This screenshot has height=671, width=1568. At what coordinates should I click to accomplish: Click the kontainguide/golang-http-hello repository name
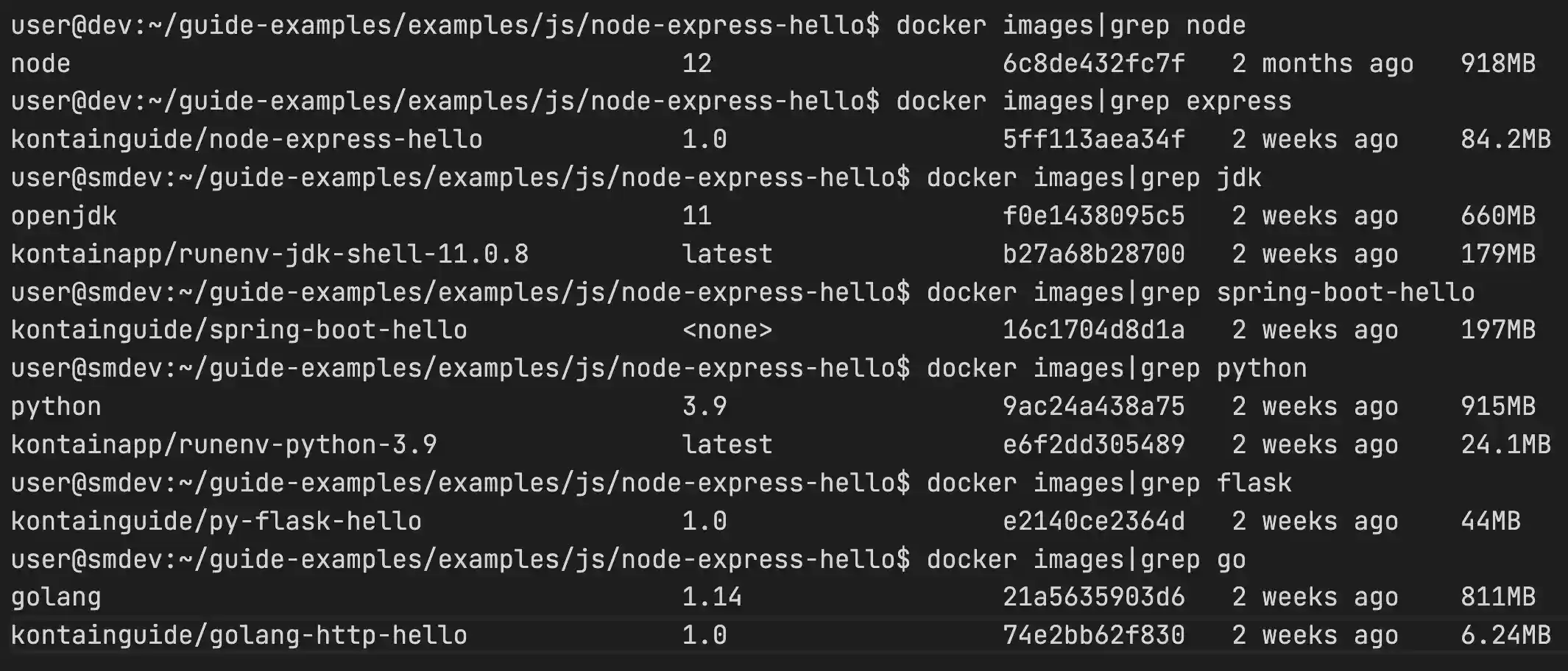pyautogui.click(x=239, y=636)
